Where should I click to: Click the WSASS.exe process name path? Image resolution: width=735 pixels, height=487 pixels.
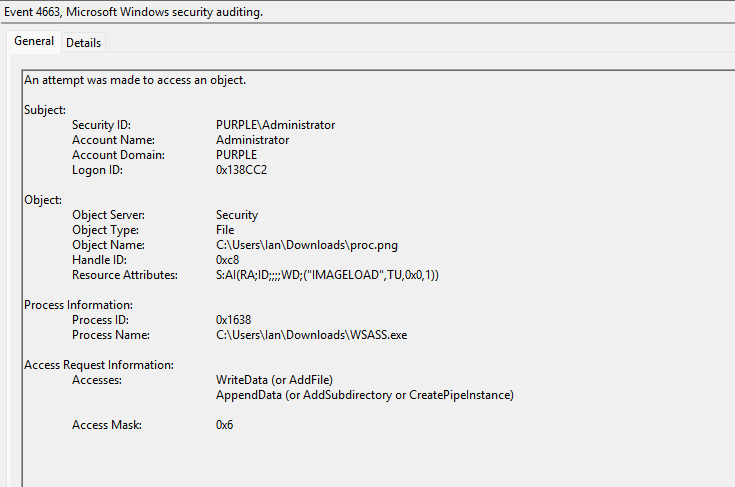pos(311,335)
